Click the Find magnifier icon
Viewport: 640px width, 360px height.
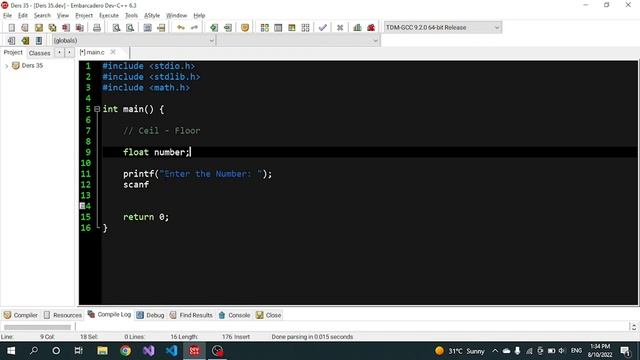pos(116,28)
